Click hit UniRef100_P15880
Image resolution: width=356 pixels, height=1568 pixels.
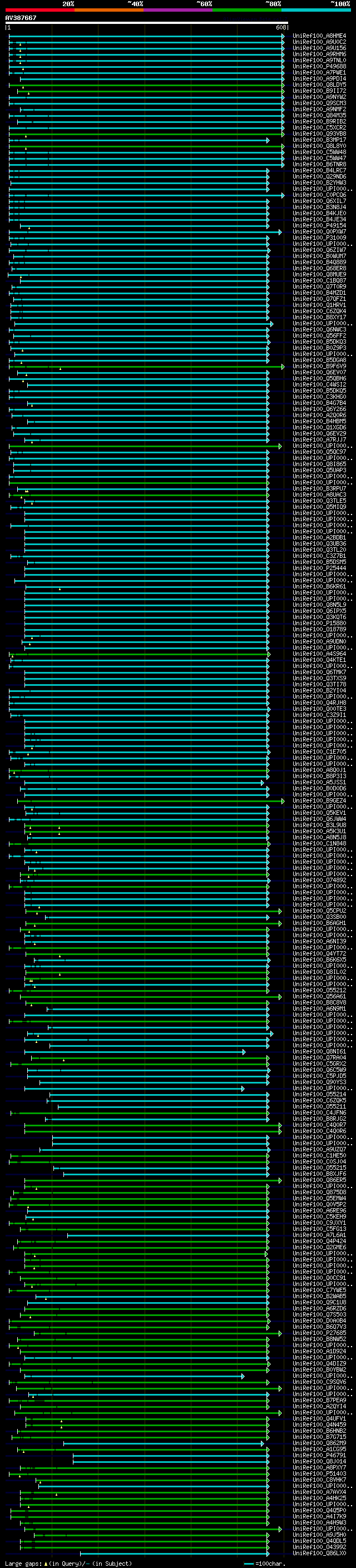pos(319,624)
